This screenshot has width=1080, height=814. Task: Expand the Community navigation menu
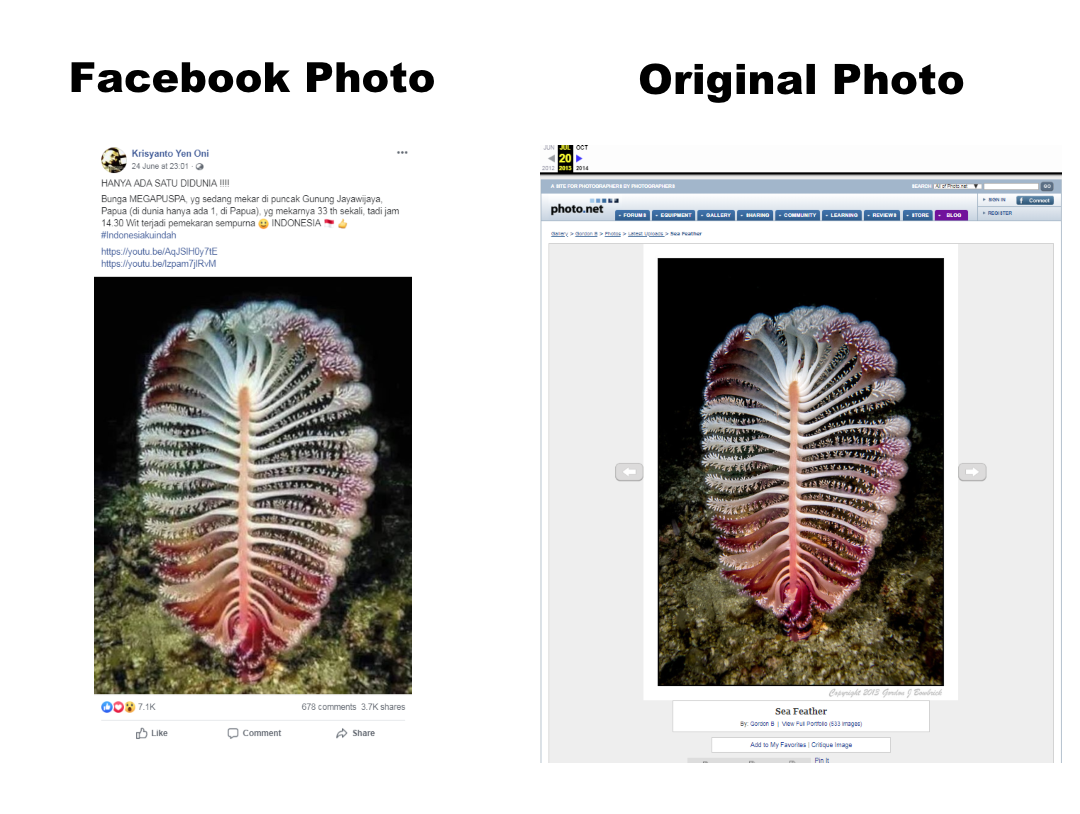797,215
